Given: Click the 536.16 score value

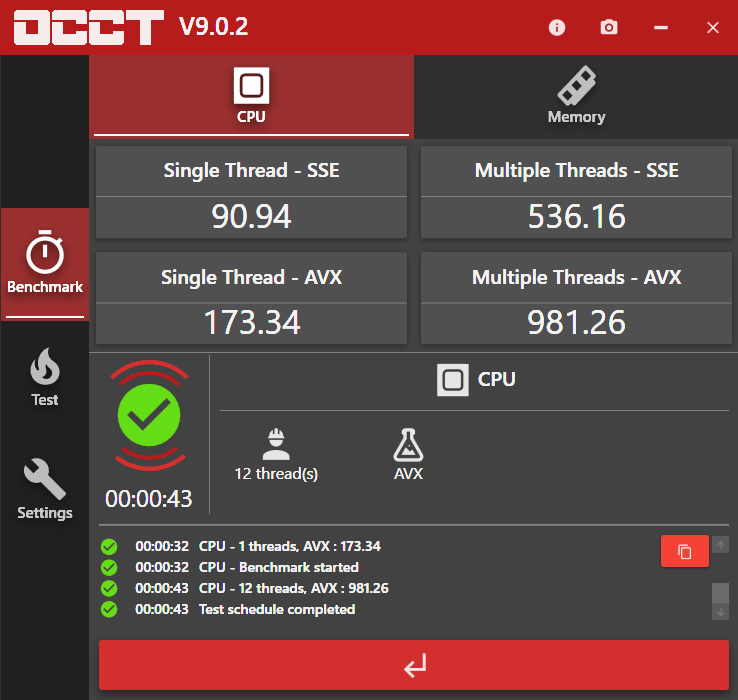Looking at the screenshot, I should (x=577, y=217).
